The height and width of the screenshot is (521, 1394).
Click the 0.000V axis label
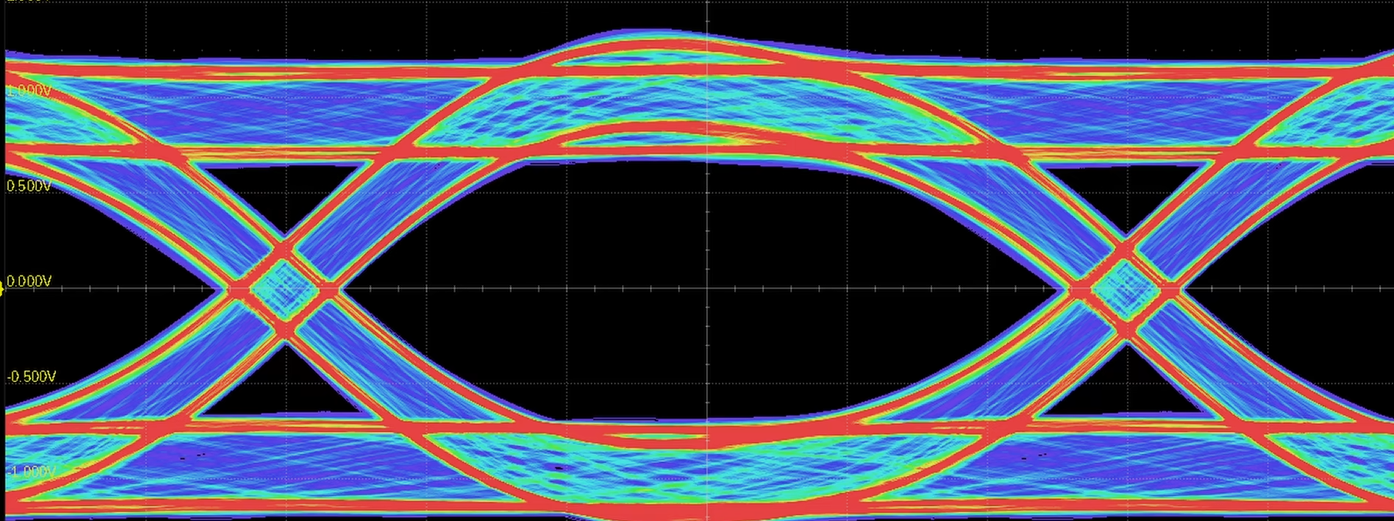pyautogui.click(x=29, y=282)
